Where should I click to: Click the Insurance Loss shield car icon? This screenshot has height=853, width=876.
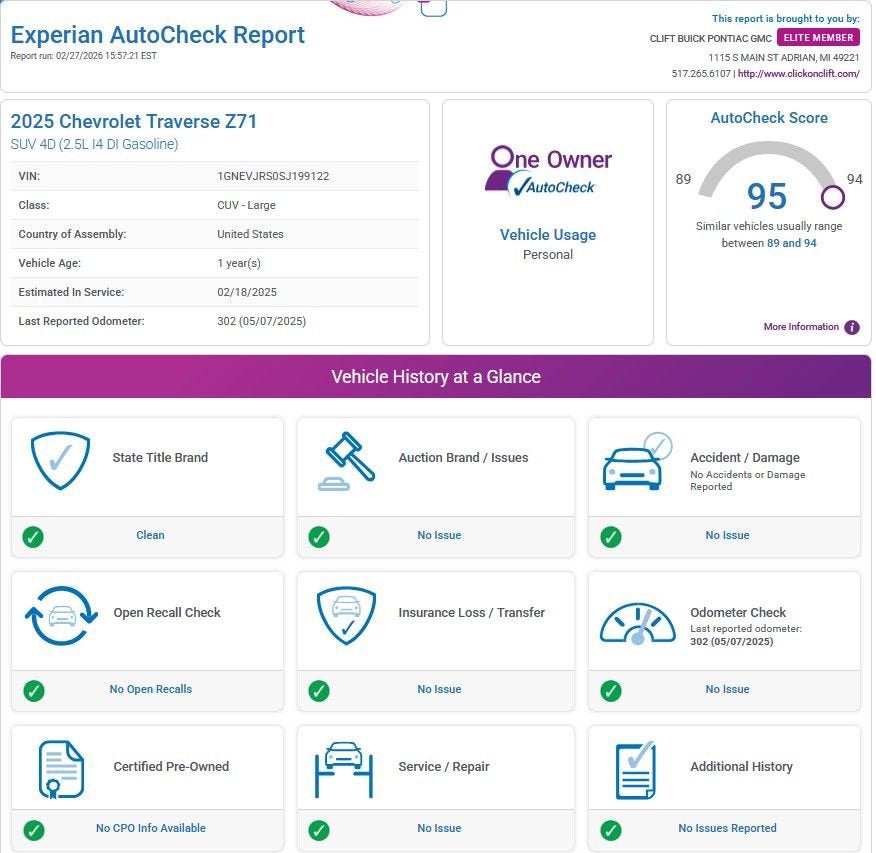pos(346,615)
